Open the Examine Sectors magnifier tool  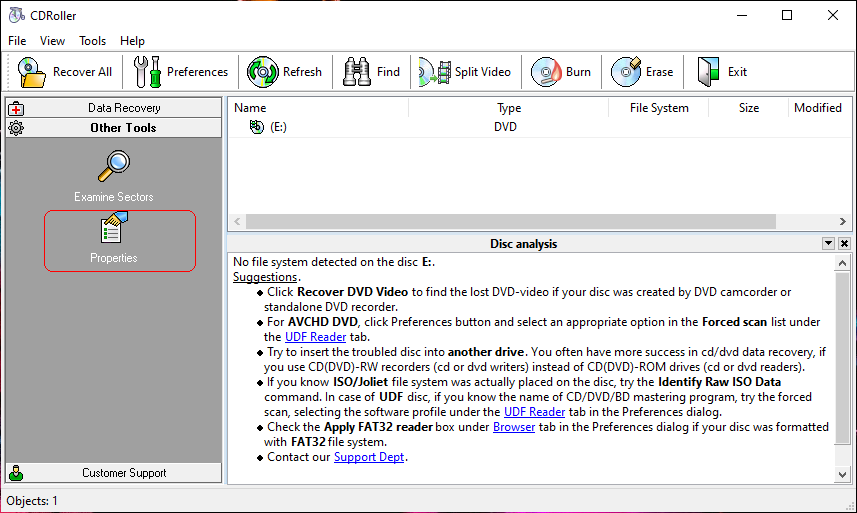coord(114,176)
